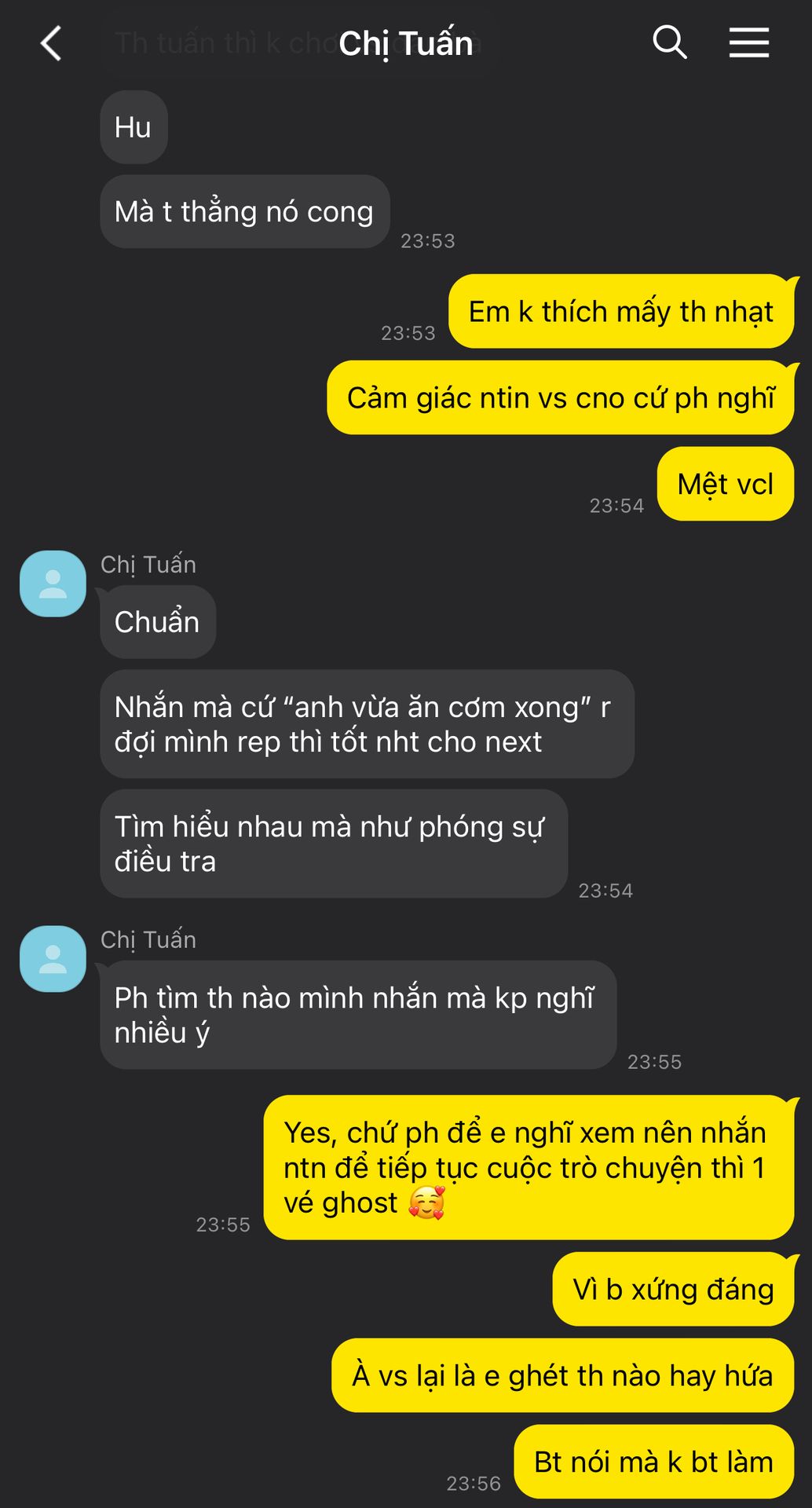The width and height of the screenshot is (812, 1508).
Task: Select the 'Mệt vcl' message bubble
Action: 726,484
